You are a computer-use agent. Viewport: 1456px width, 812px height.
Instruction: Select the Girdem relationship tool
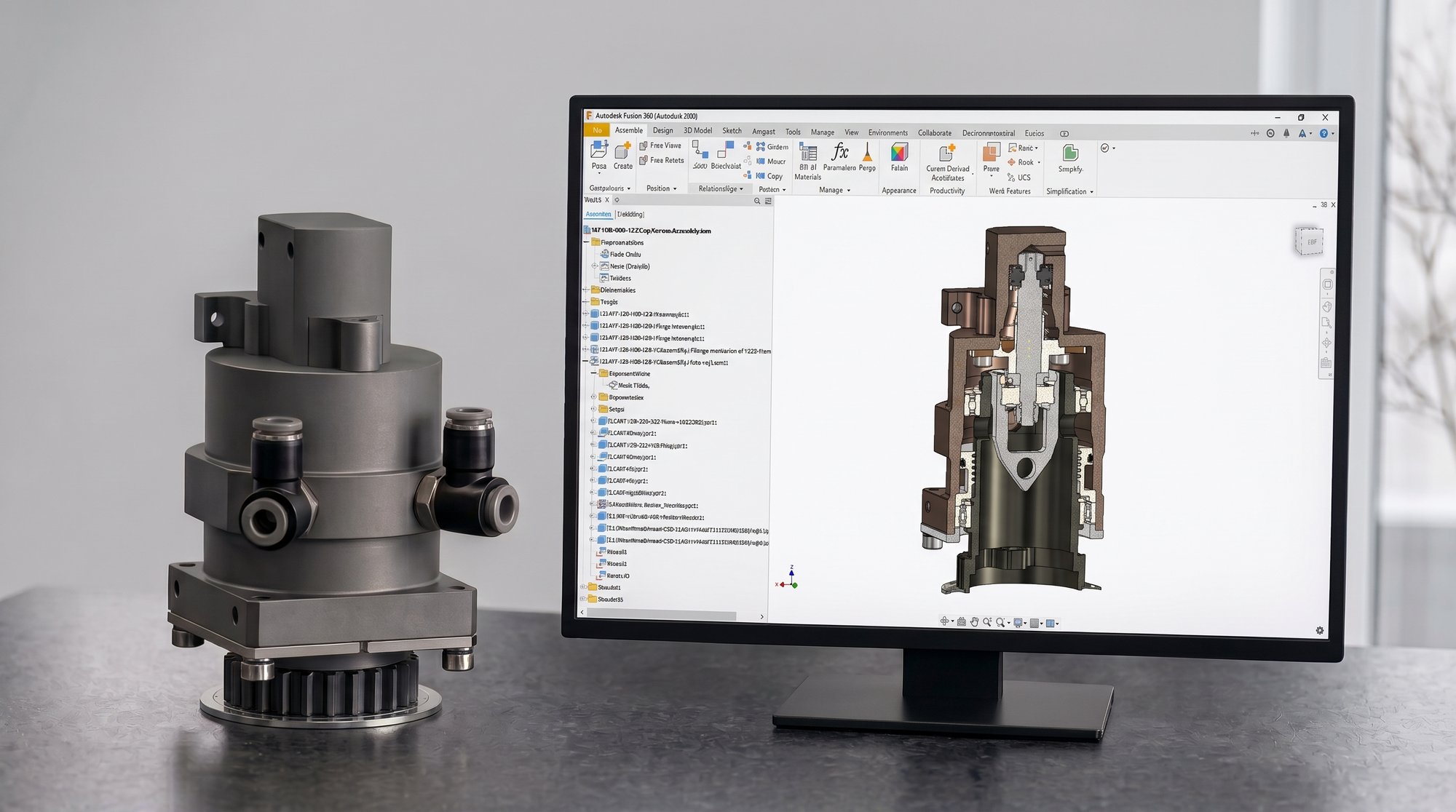[x=772, y=147]
